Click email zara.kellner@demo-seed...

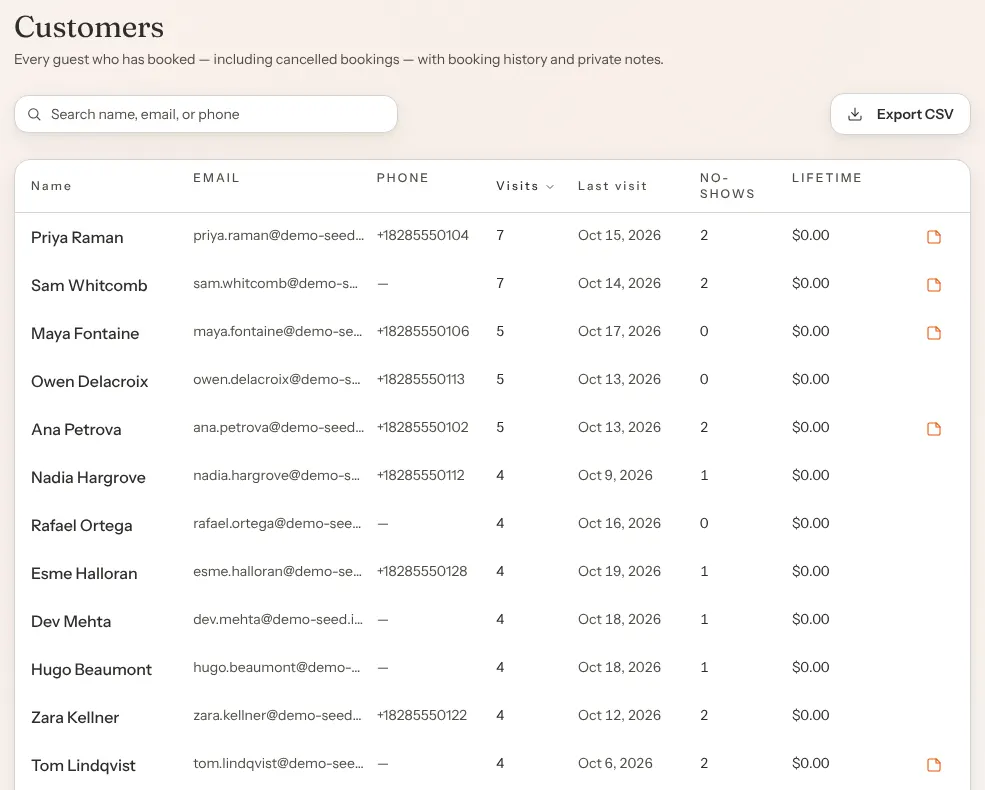277,715
